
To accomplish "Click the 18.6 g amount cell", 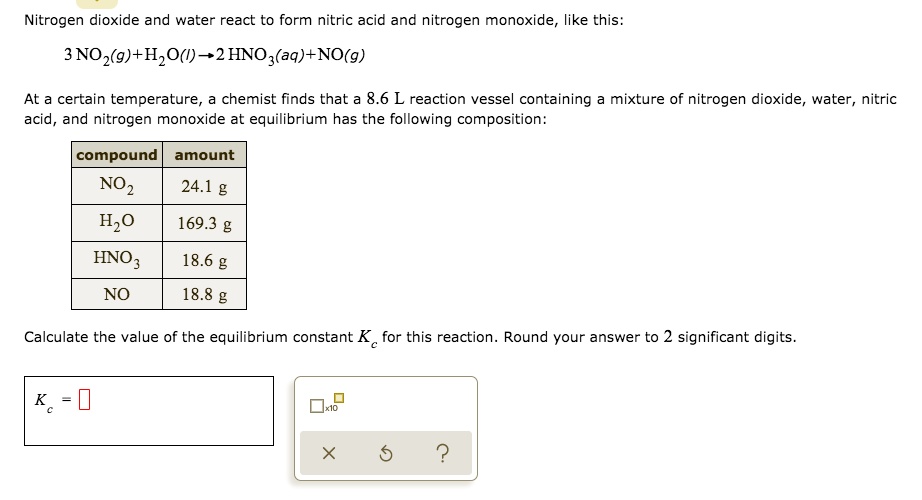I will tap(204, 261).
